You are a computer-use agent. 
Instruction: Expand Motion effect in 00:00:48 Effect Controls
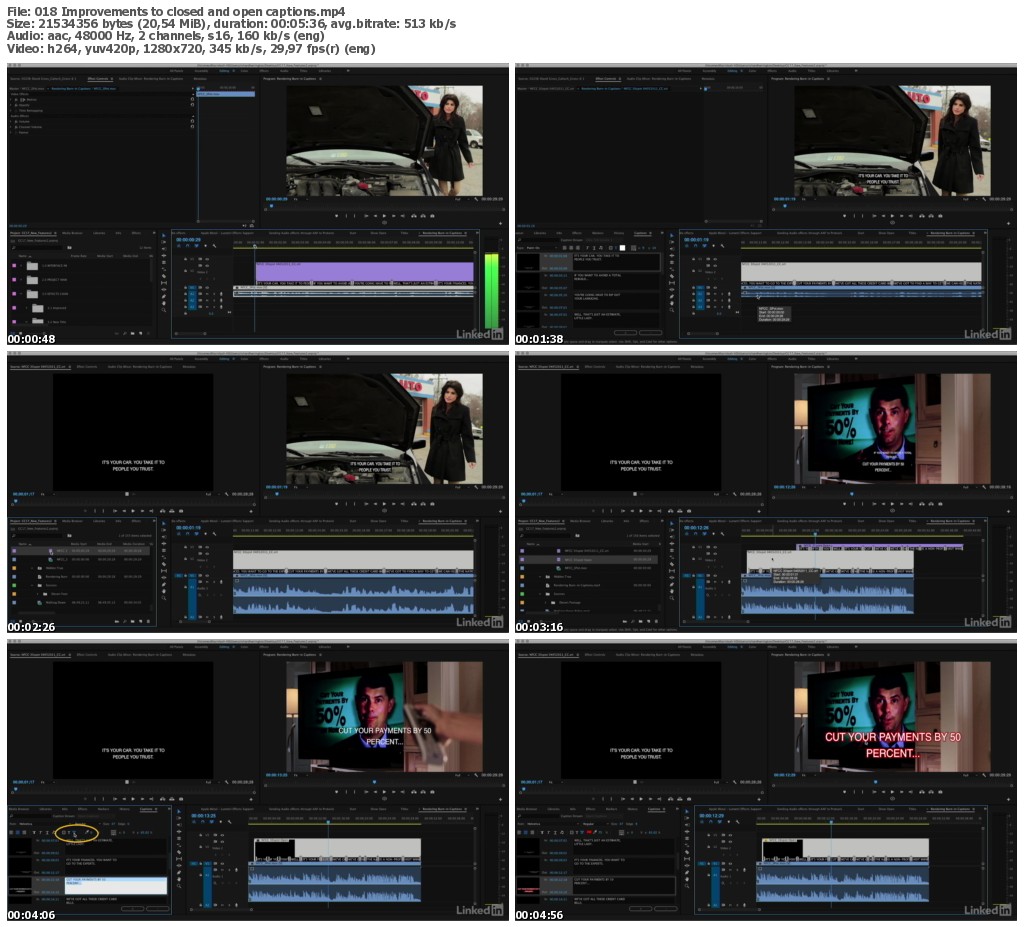pos(10,99)
